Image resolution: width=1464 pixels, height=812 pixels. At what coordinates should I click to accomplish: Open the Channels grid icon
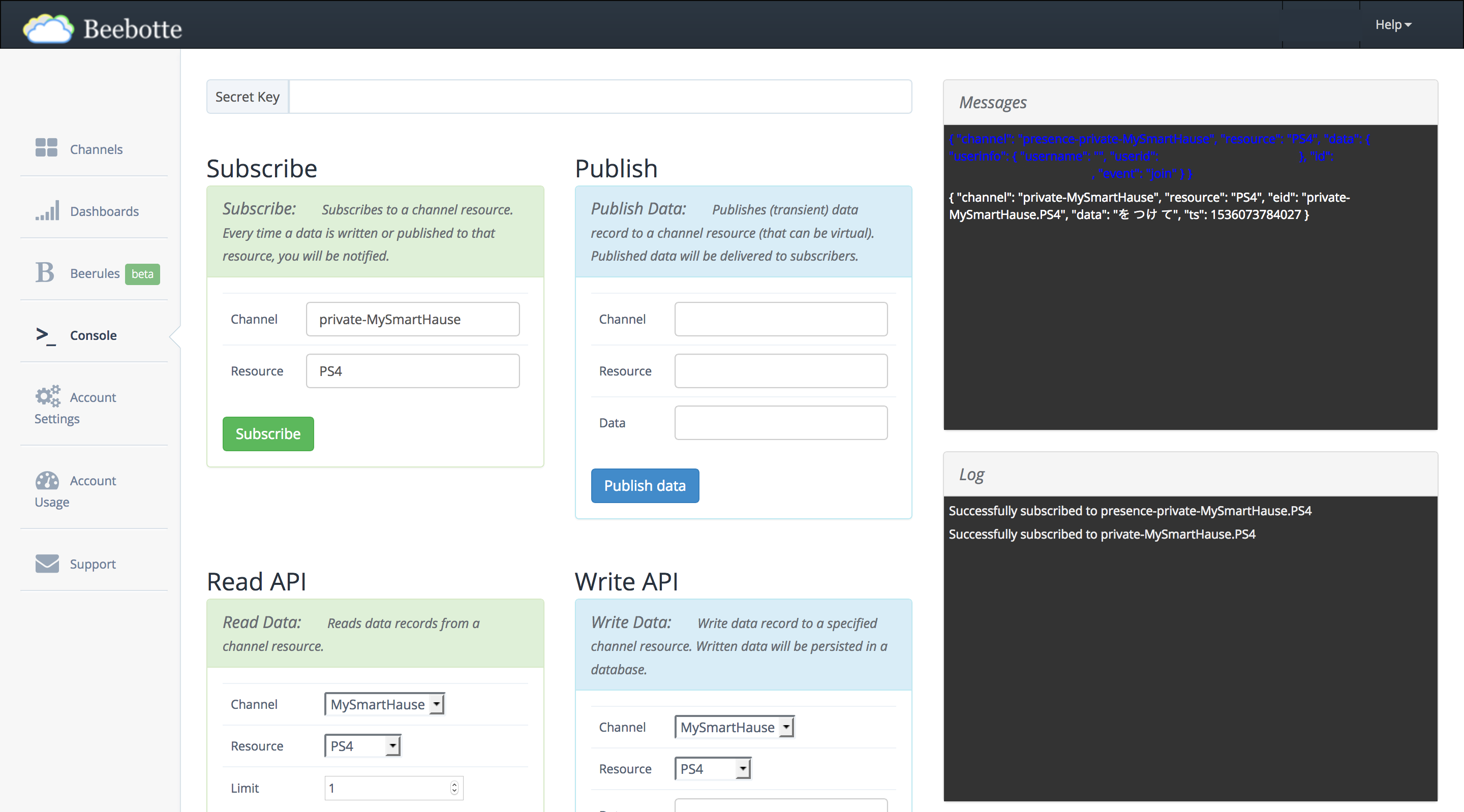pos(47,148)
